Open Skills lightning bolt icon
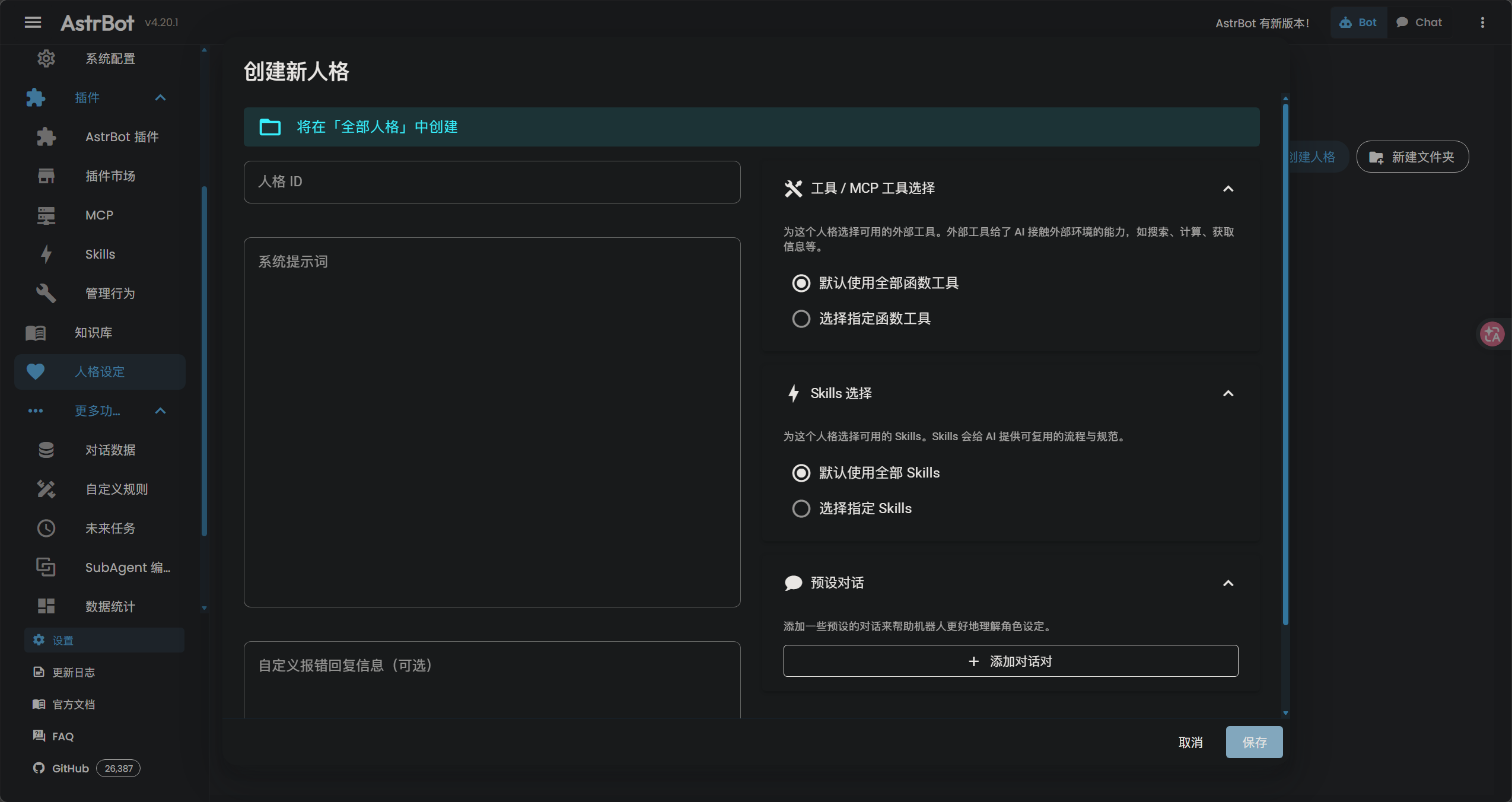 coord(46,254)
